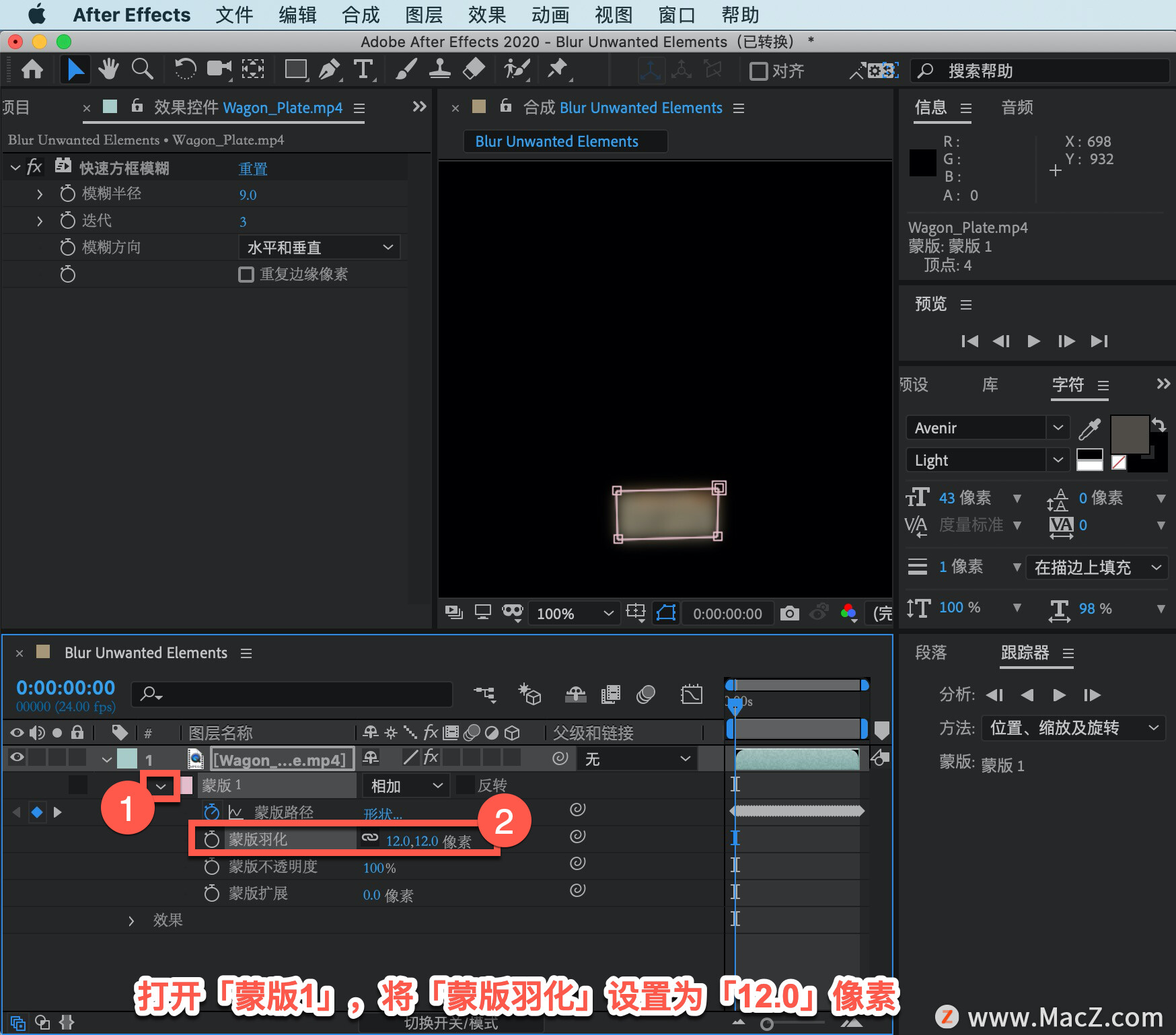This screenshot has height=1035, width=1176.
Task: Toggle the 反转 mask invert checkbox
Action: pos(465,785)
